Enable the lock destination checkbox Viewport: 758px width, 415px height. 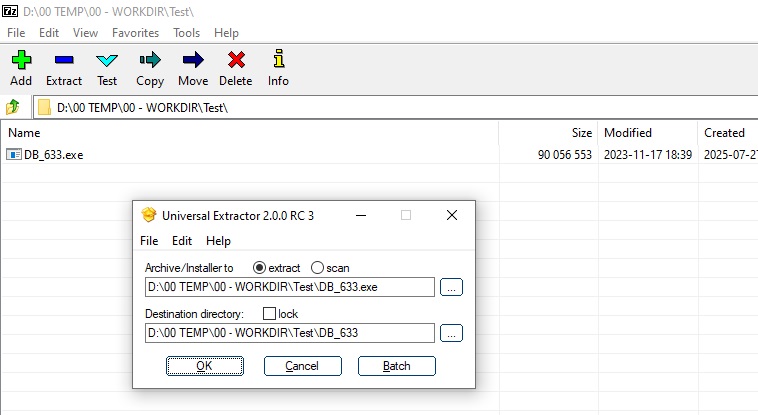(x=269, y=313)
